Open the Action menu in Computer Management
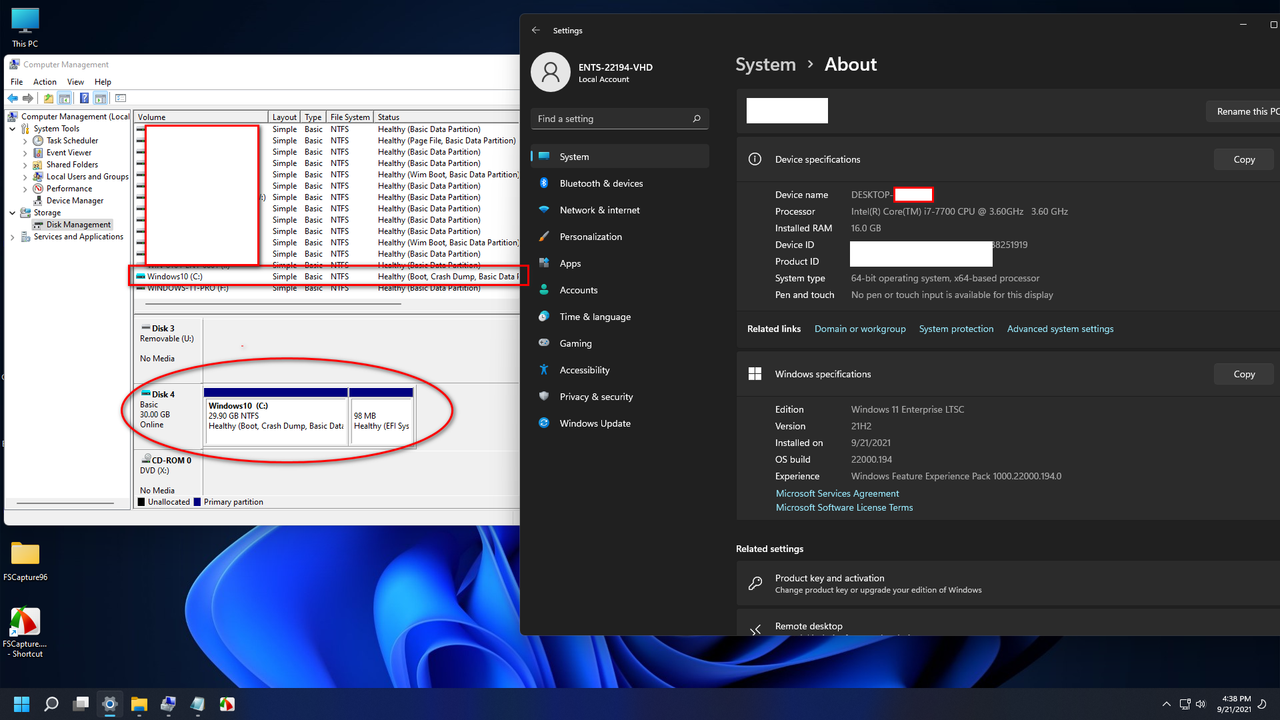Screen dimensions: 1280x720 click(45, 82)
